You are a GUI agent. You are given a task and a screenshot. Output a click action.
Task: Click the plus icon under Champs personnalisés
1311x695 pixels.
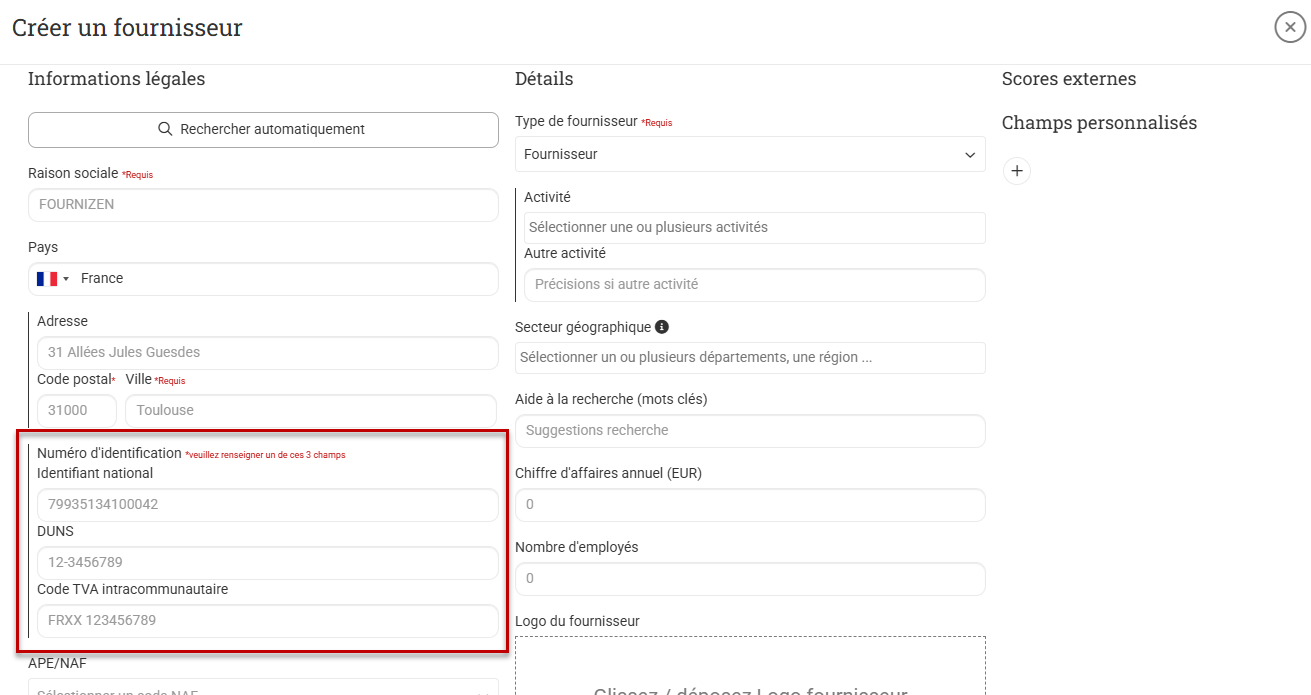(1017, 171)
